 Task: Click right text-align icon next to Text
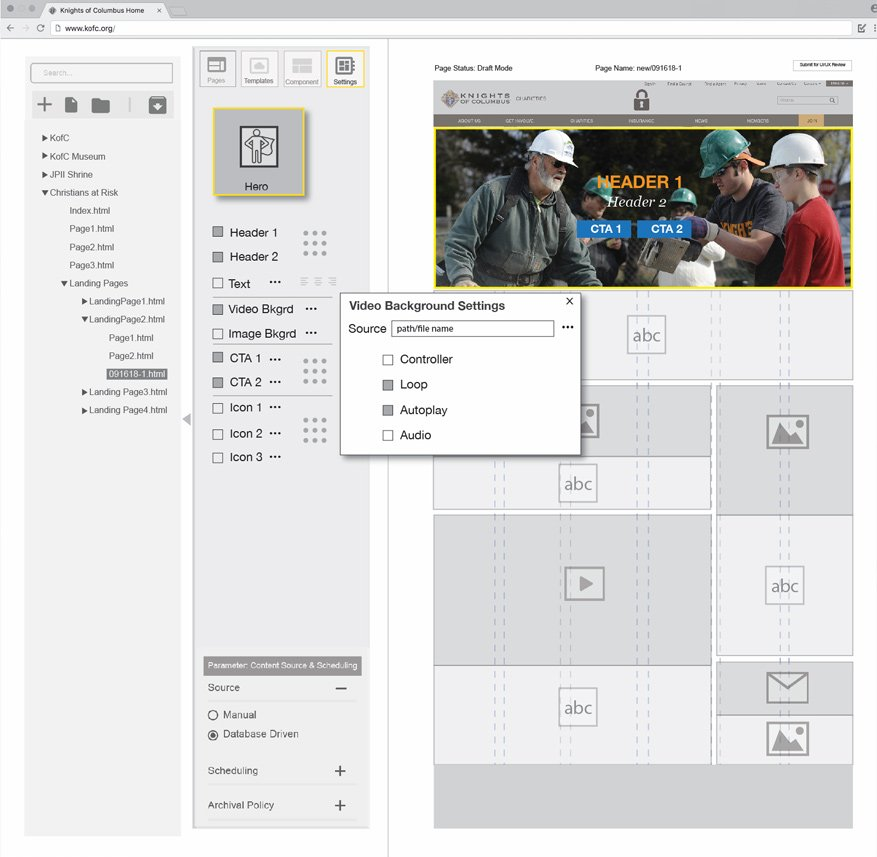(332, 281)
